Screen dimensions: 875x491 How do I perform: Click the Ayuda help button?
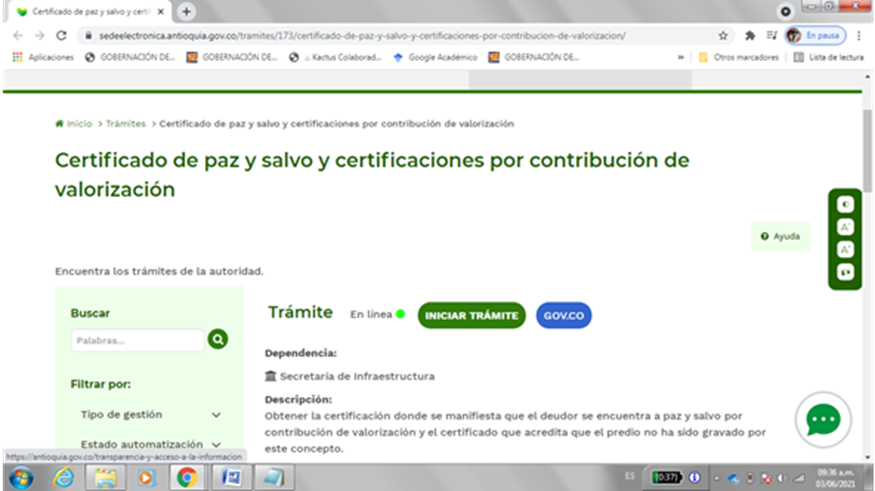pyautogui.click(x=780, y=236)
